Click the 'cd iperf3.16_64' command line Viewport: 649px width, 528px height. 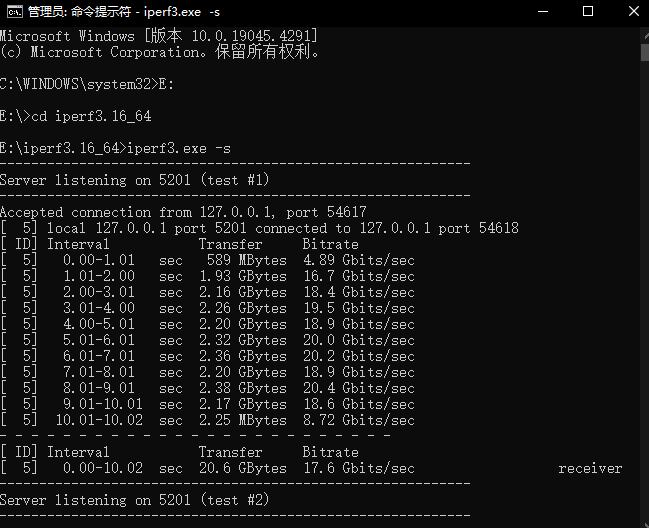tap(75, 116)
